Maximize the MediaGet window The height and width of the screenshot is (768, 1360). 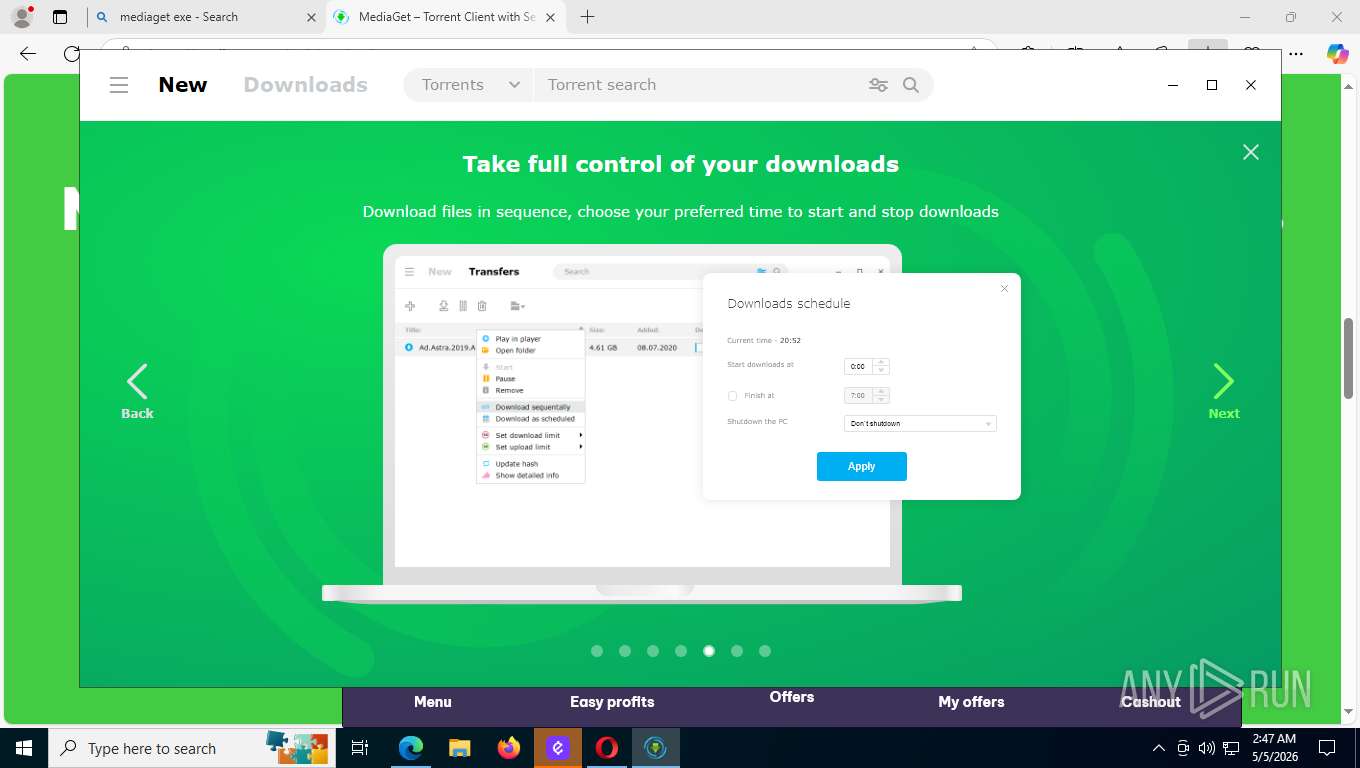tap(1212, 85)
